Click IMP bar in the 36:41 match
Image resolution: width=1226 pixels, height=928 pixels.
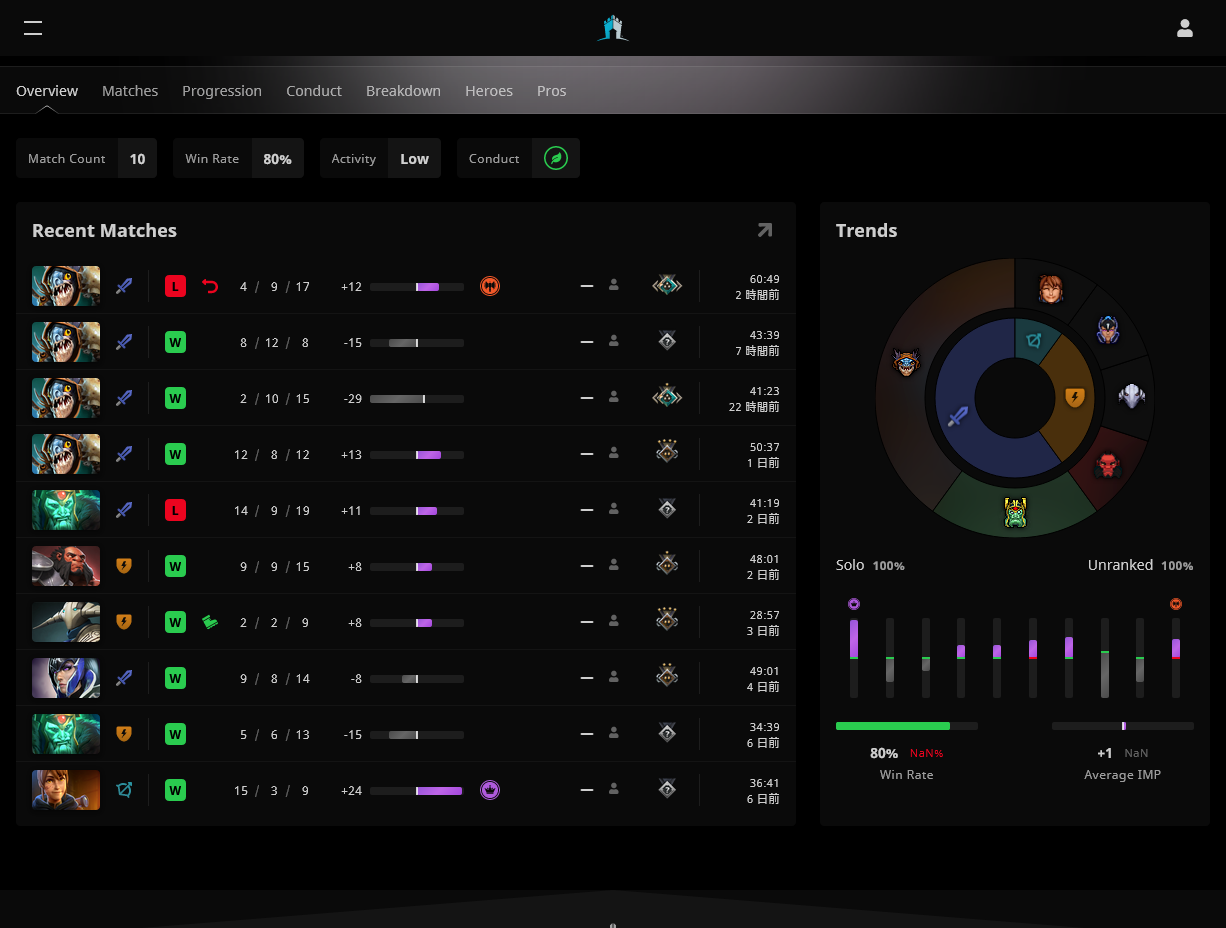tap(417, 791)
